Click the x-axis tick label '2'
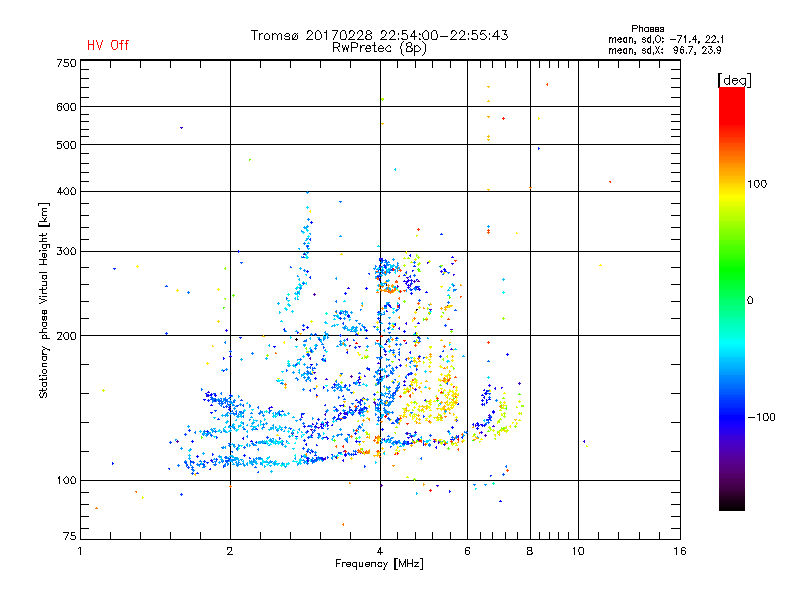The width and height of the screenshot is (800, 600). tap(230, 551)
